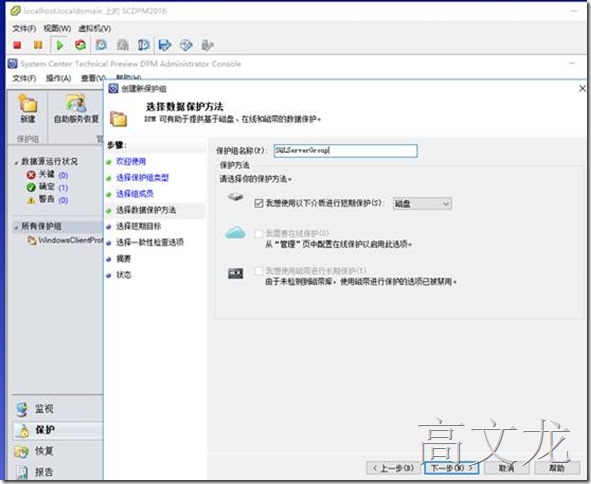Click the disk drive icon beside short-term protection
Image resolution: width=591 pixels, height=484 pixels.
[236, 196]
